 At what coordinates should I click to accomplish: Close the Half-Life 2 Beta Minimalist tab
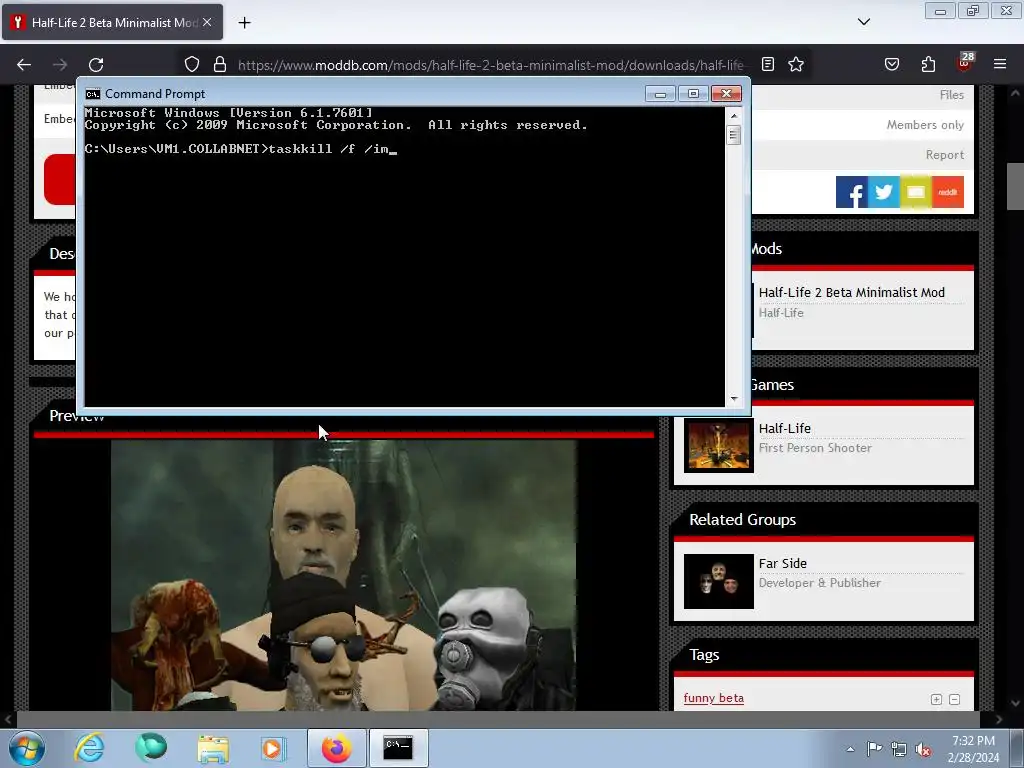(x=207, y=22)
